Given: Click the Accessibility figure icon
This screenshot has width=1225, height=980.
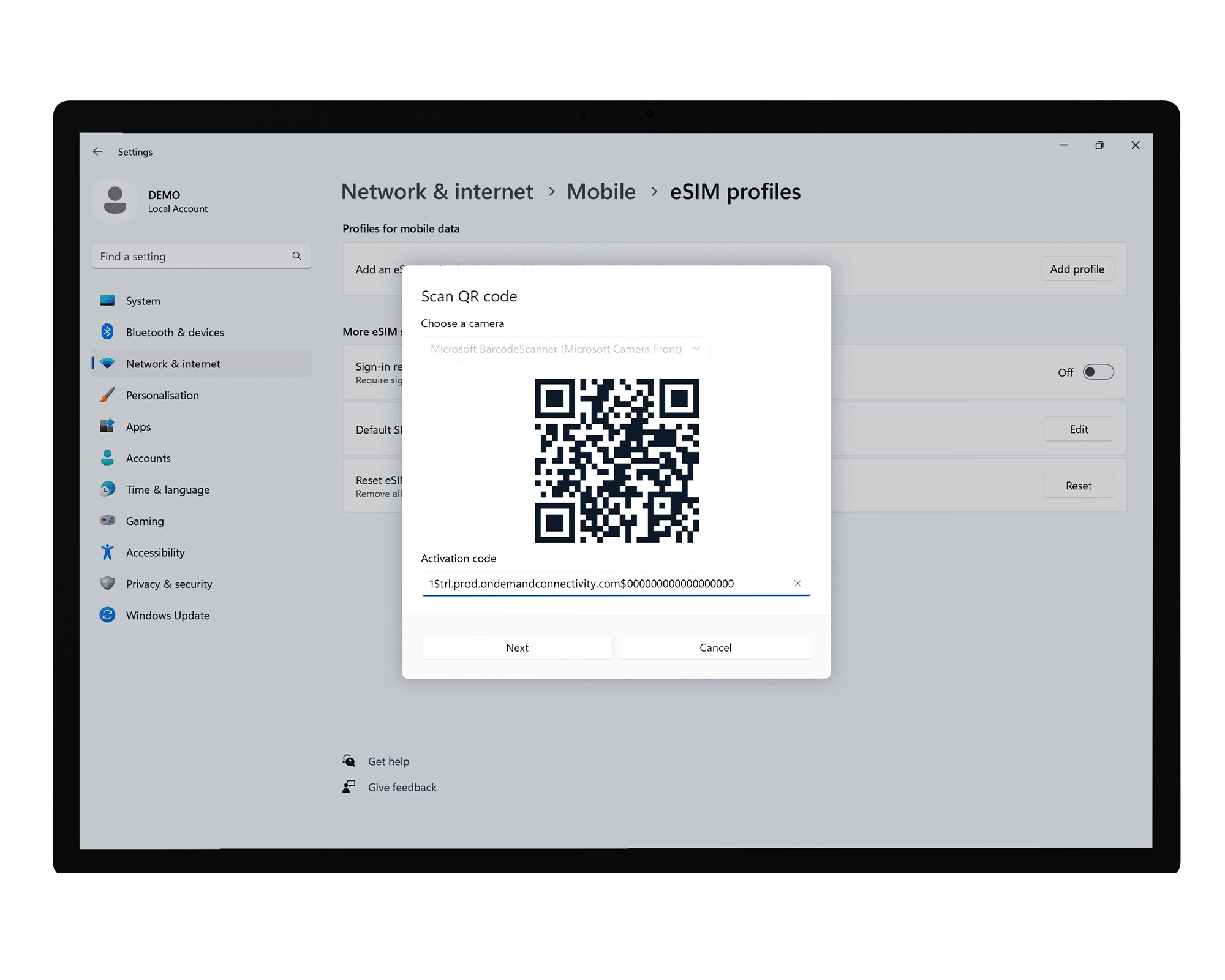Looking at the screenshot, I should pyautogui.click(x=107, y=552).
